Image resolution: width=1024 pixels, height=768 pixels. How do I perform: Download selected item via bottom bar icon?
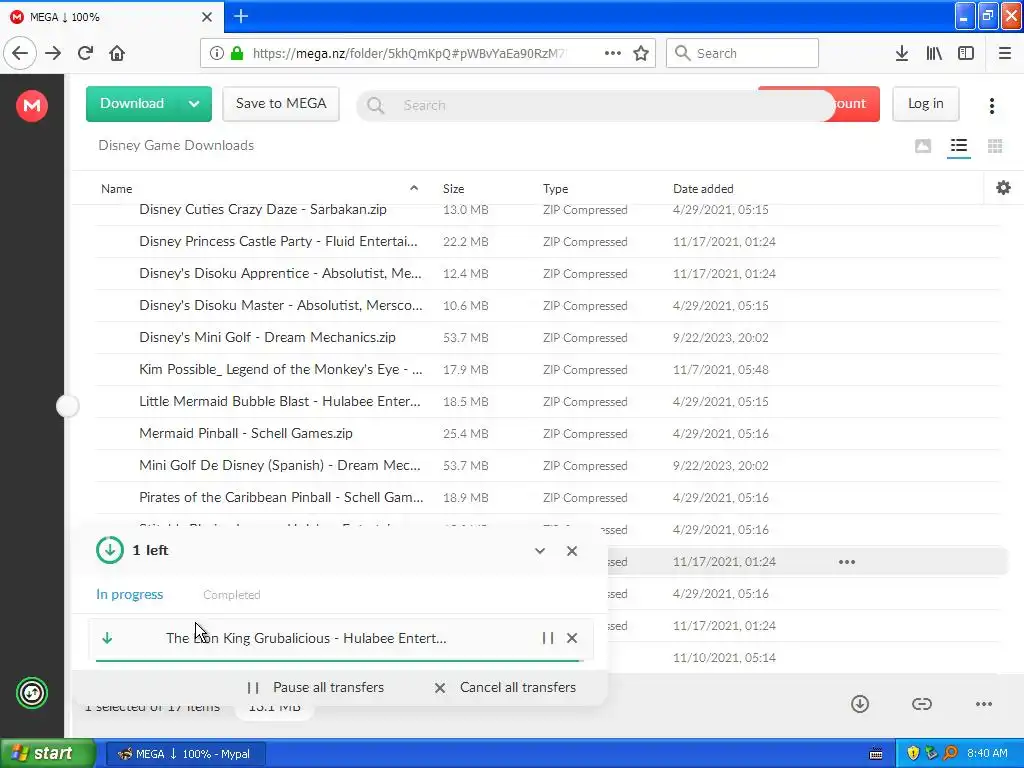click(x=860, y=703)
